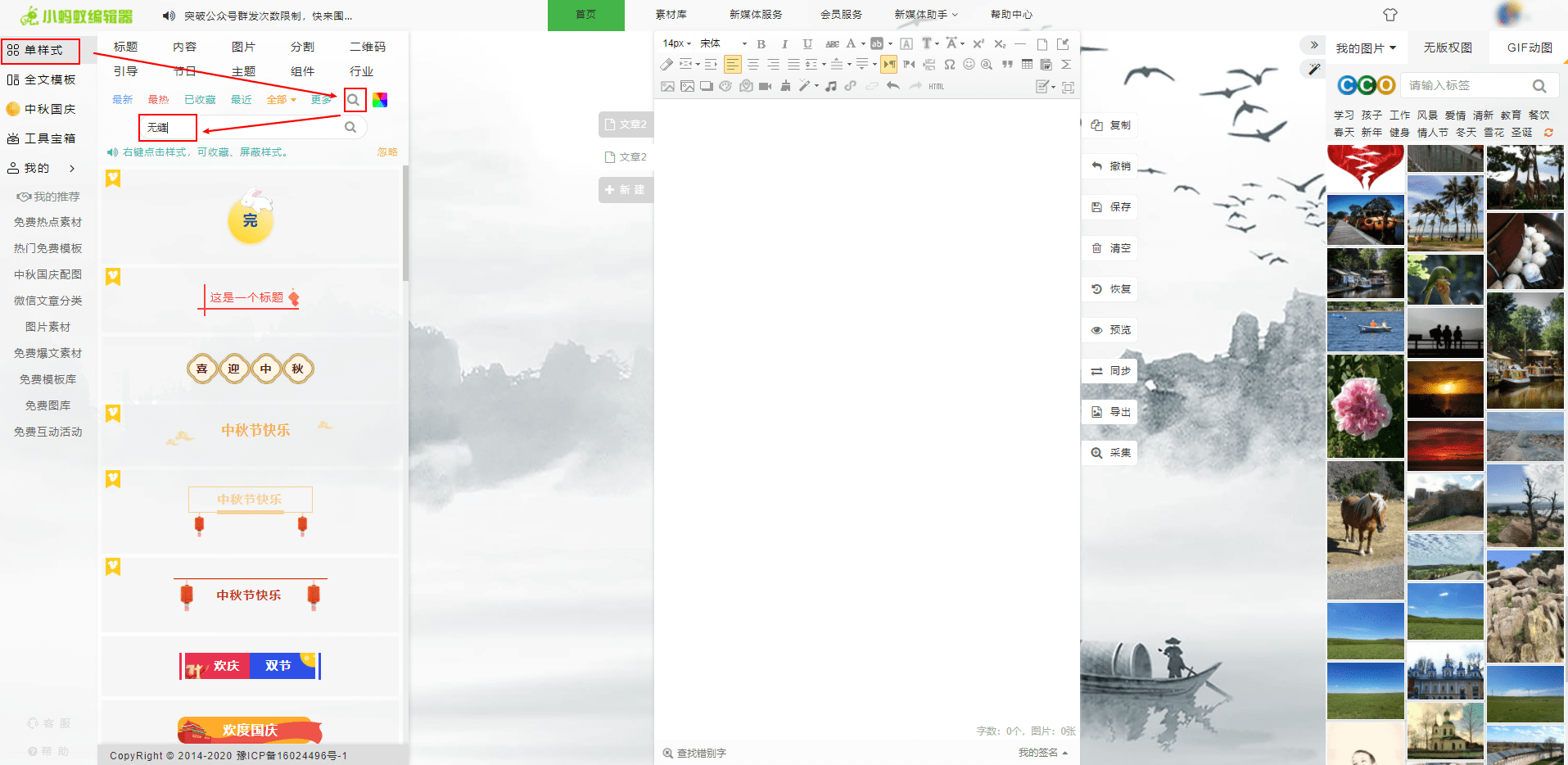This screenshot has width=1568, height=765.
Task: Click the style search magnifier icon
Action: [x=354, y=100]
